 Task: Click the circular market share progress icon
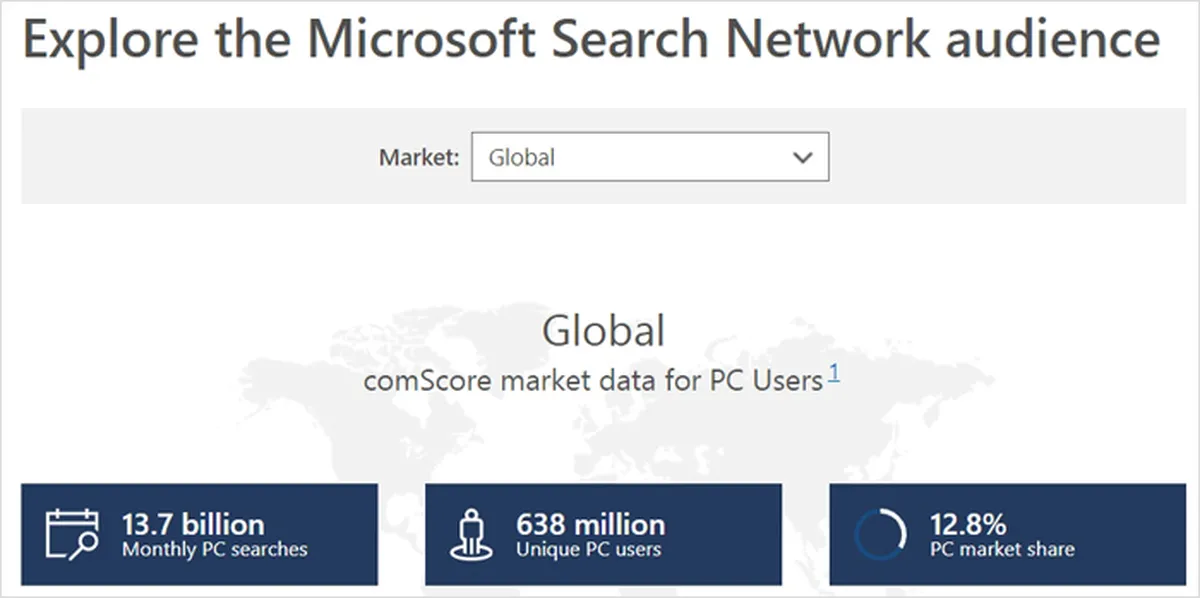880,534
